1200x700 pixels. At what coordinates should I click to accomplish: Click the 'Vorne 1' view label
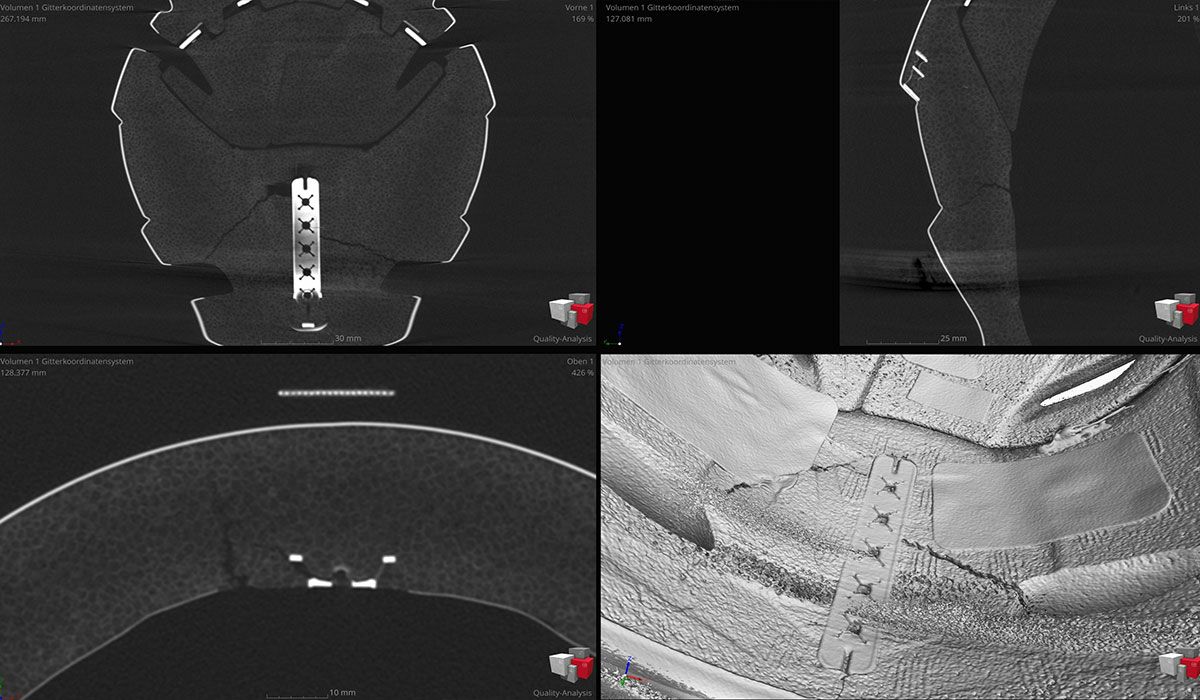[578, 8]
